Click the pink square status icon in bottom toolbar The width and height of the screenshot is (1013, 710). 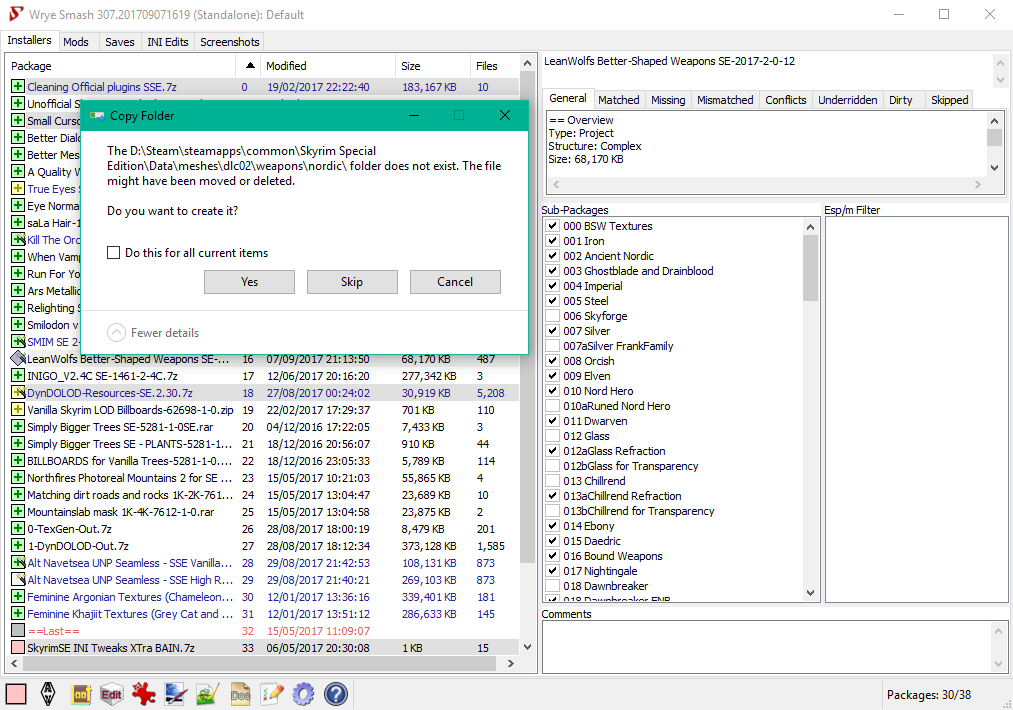tap(16, 694)
